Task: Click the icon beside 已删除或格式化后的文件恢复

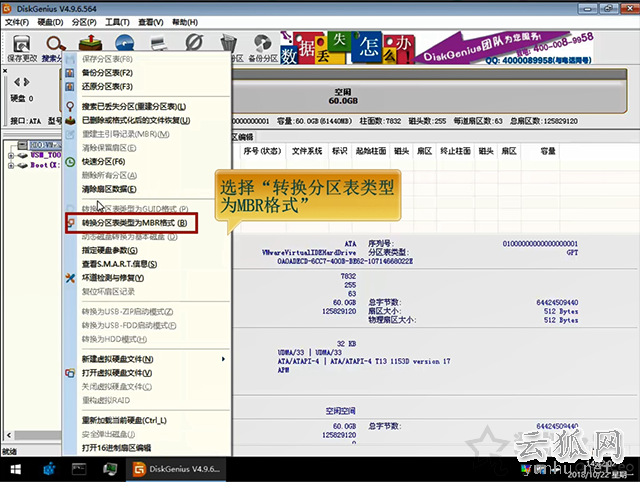Action: click(70, 120)
